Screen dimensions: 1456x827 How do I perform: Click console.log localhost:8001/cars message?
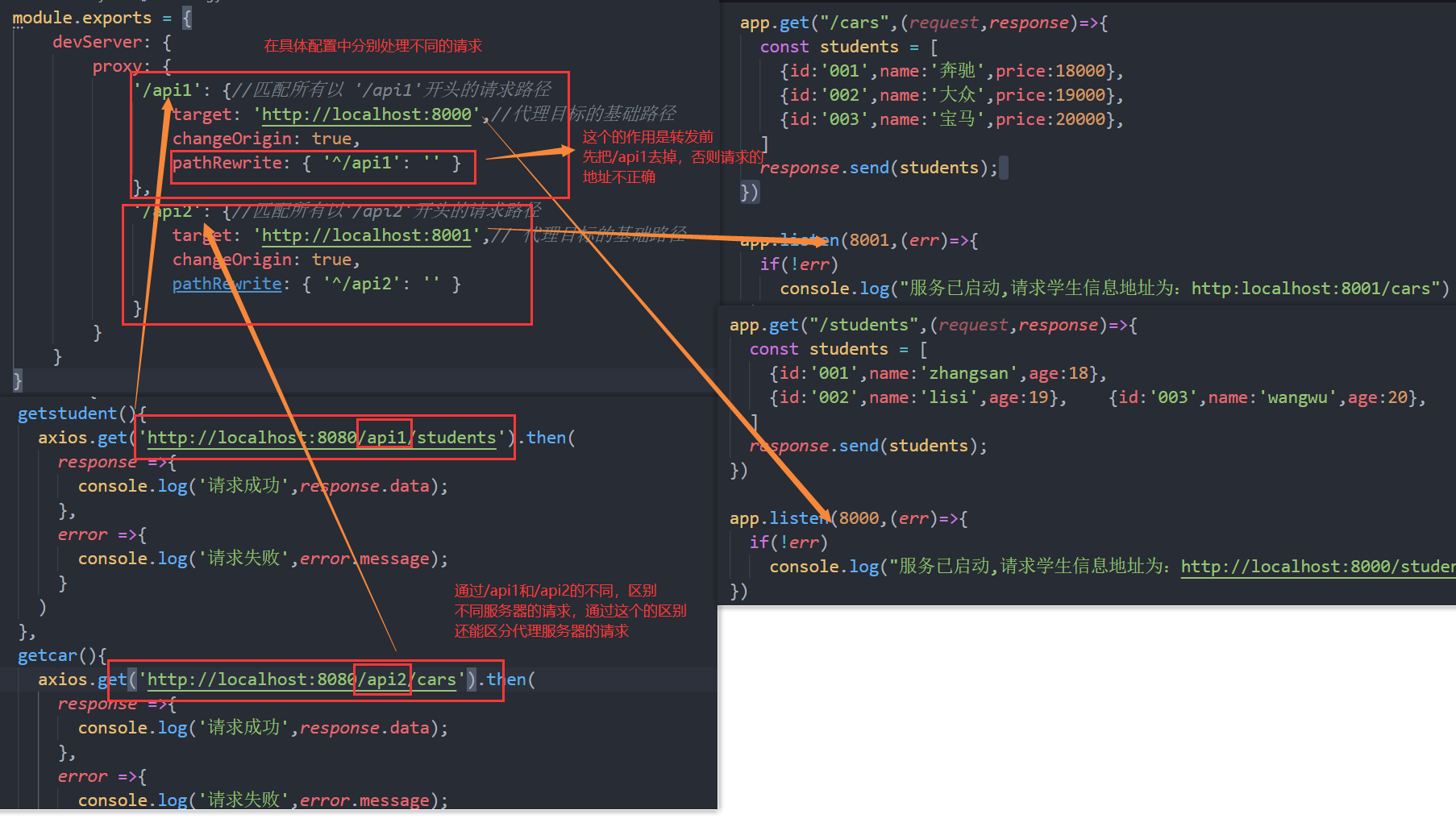click(1115, 289)
